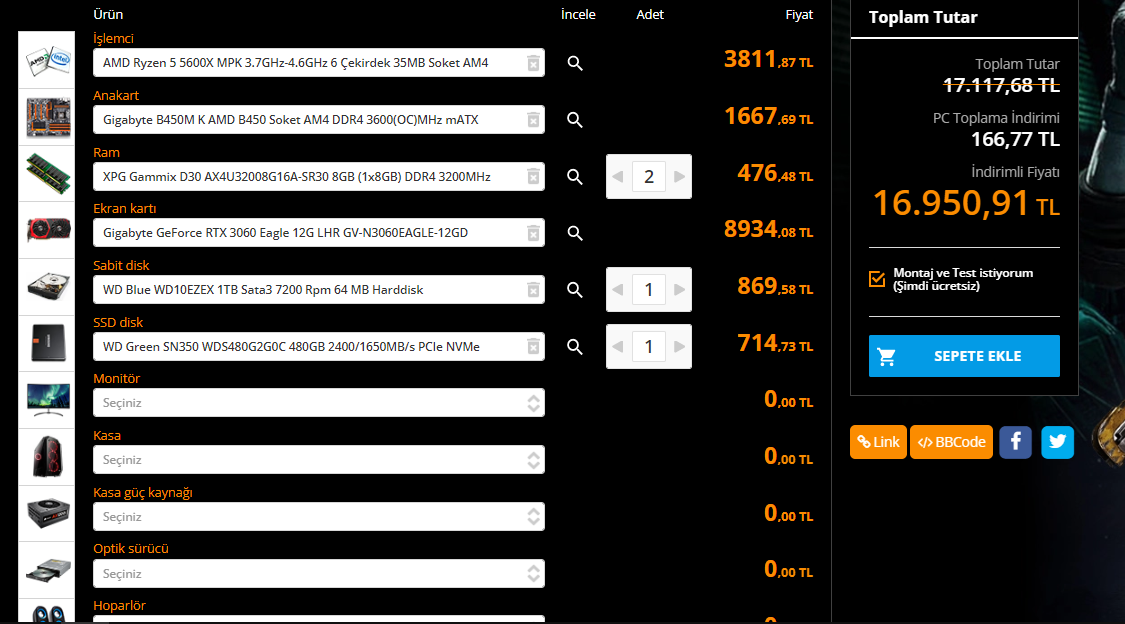Open the İşlemci selection field
This screenshot has width=1125, height=624.
[x=319, y=63]
